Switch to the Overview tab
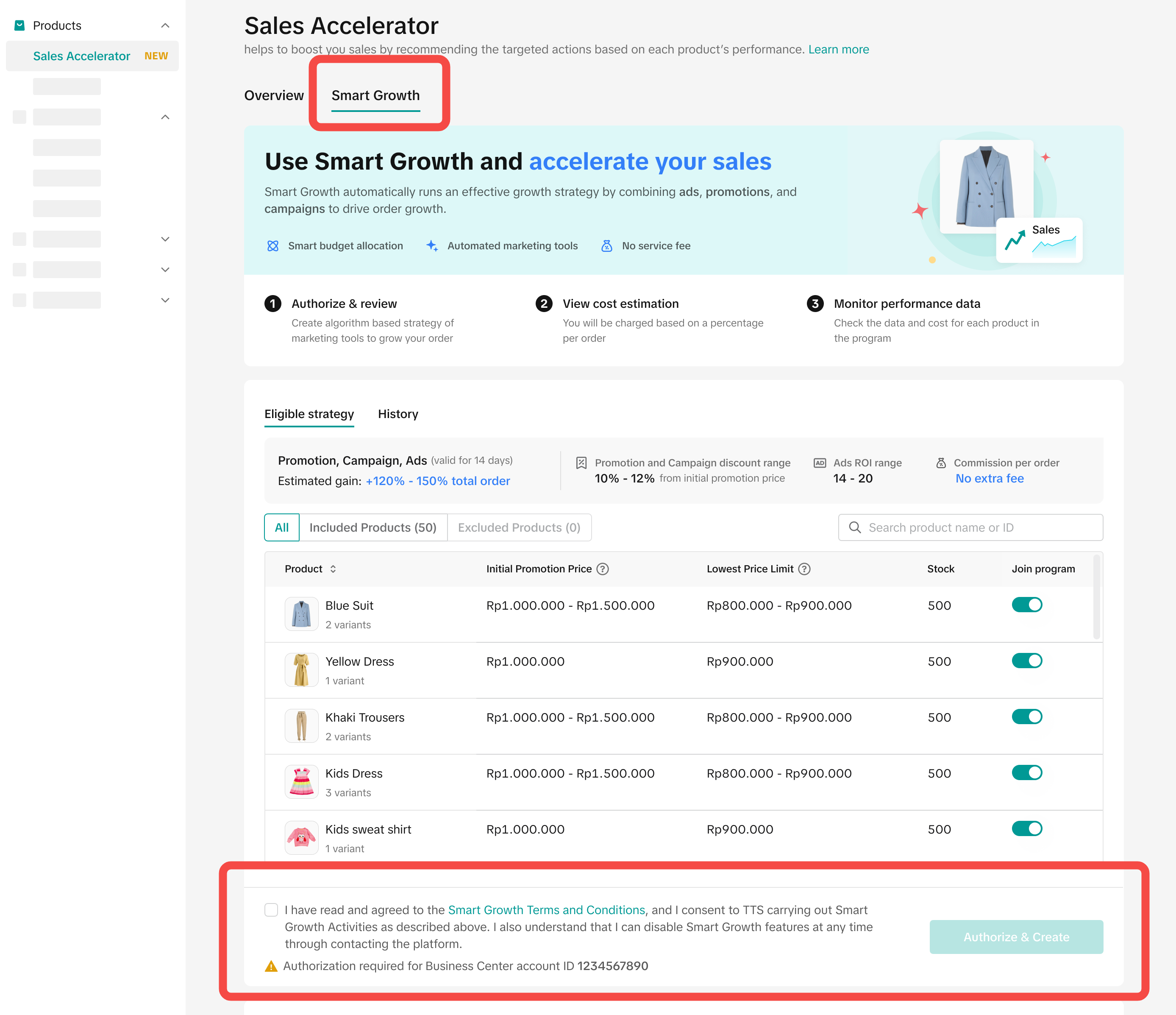The image size is (1176, 1015). 274,95
